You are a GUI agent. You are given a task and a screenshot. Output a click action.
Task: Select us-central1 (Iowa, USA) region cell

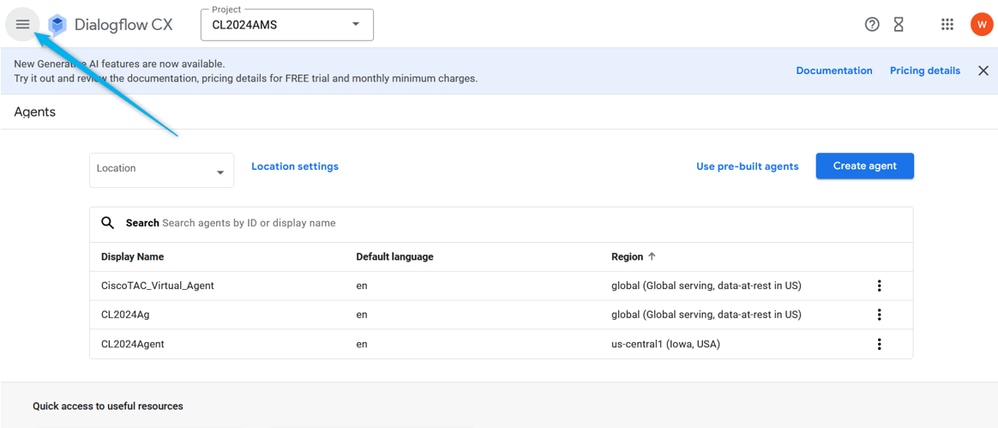(666, 344)
